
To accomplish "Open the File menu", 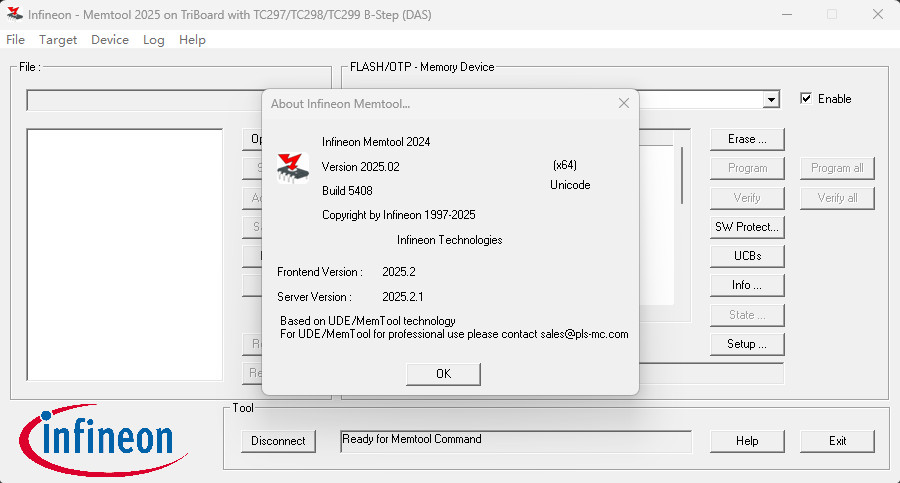I will (x=15, y=40).
